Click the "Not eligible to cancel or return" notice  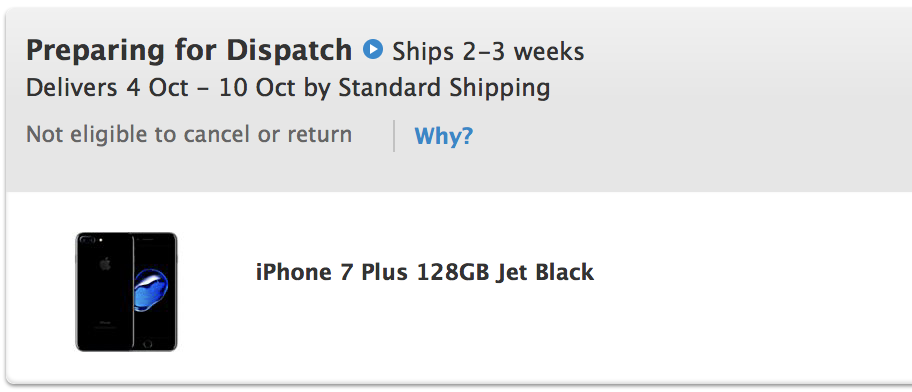[189, 134]
